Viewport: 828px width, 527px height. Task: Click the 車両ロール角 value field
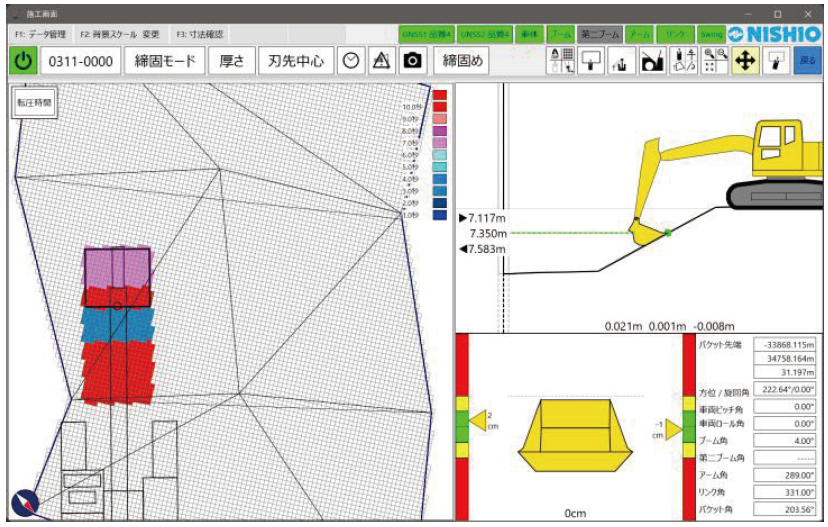[785, 424]
